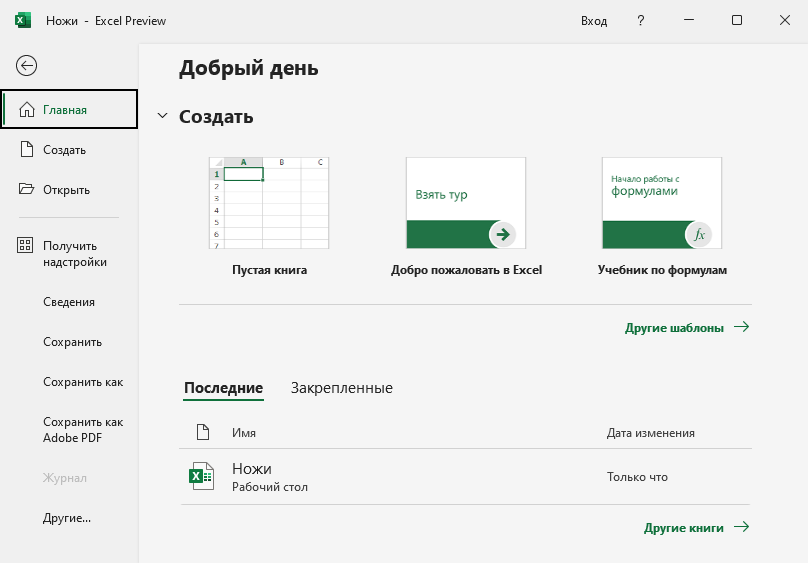
Task: Click the document icon in list header
Action: coord(203,432)
